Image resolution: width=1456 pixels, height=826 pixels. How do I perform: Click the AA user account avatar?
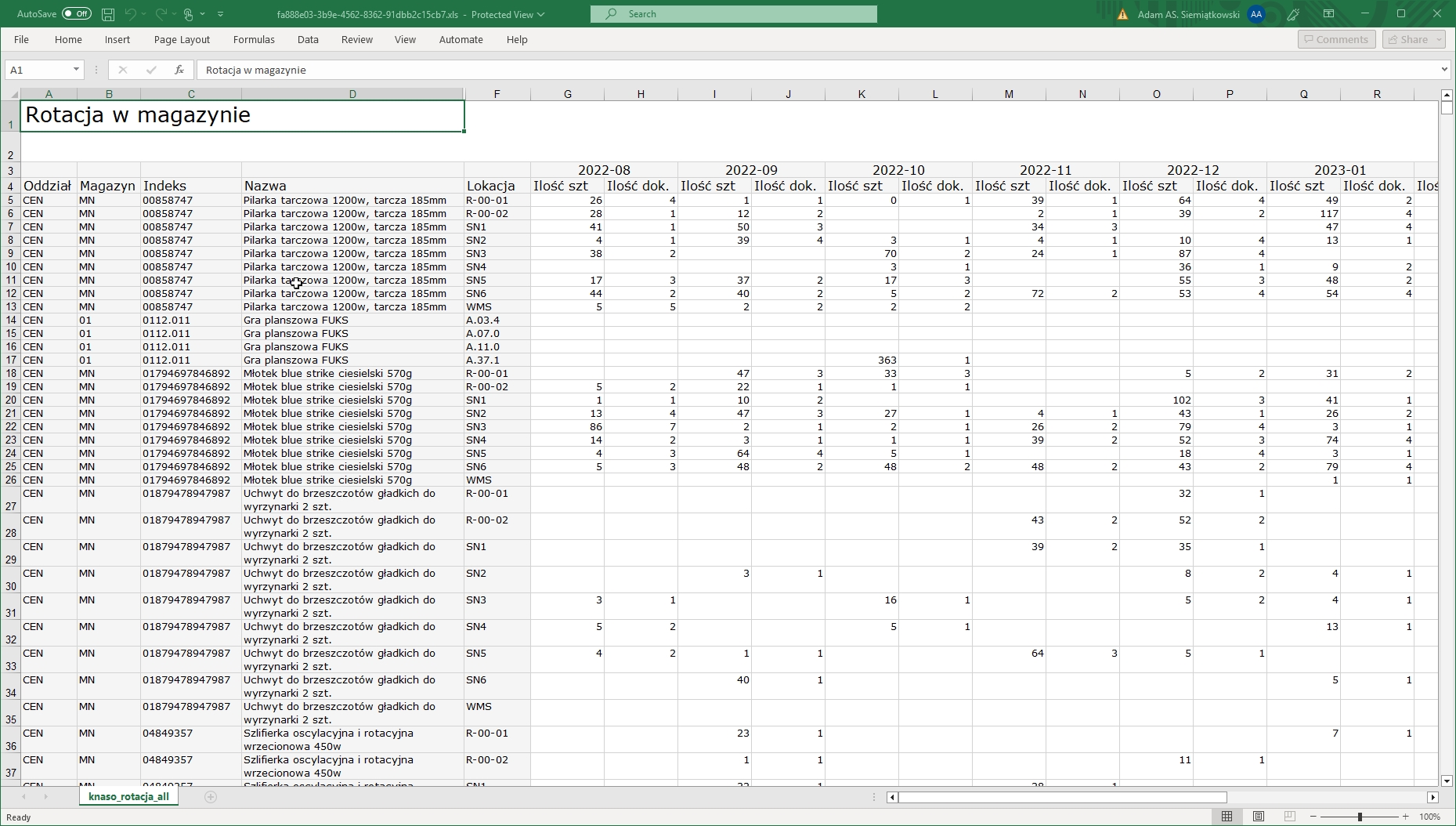point(1255,14)
